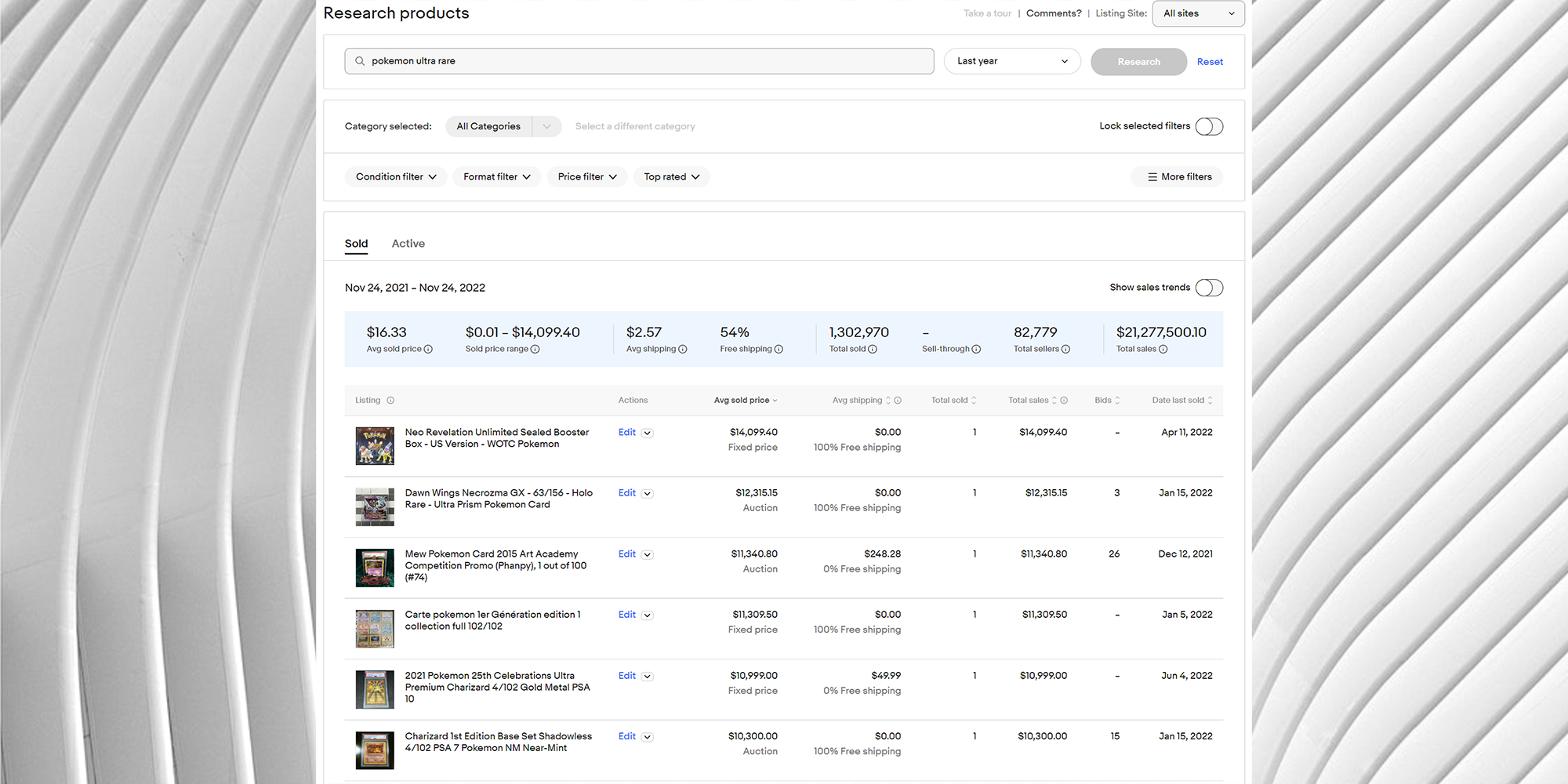Open Last year date range dropdown
The height and width of the screenshot is (784, 1568).
click(x=1012, y=61)
